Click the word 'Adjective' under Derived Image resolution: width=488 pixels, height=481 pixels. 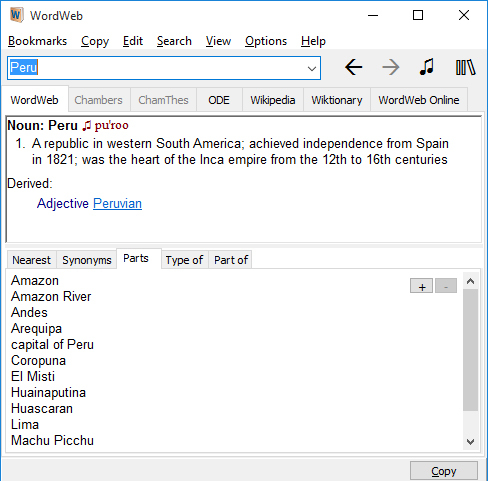coord(63,203)
